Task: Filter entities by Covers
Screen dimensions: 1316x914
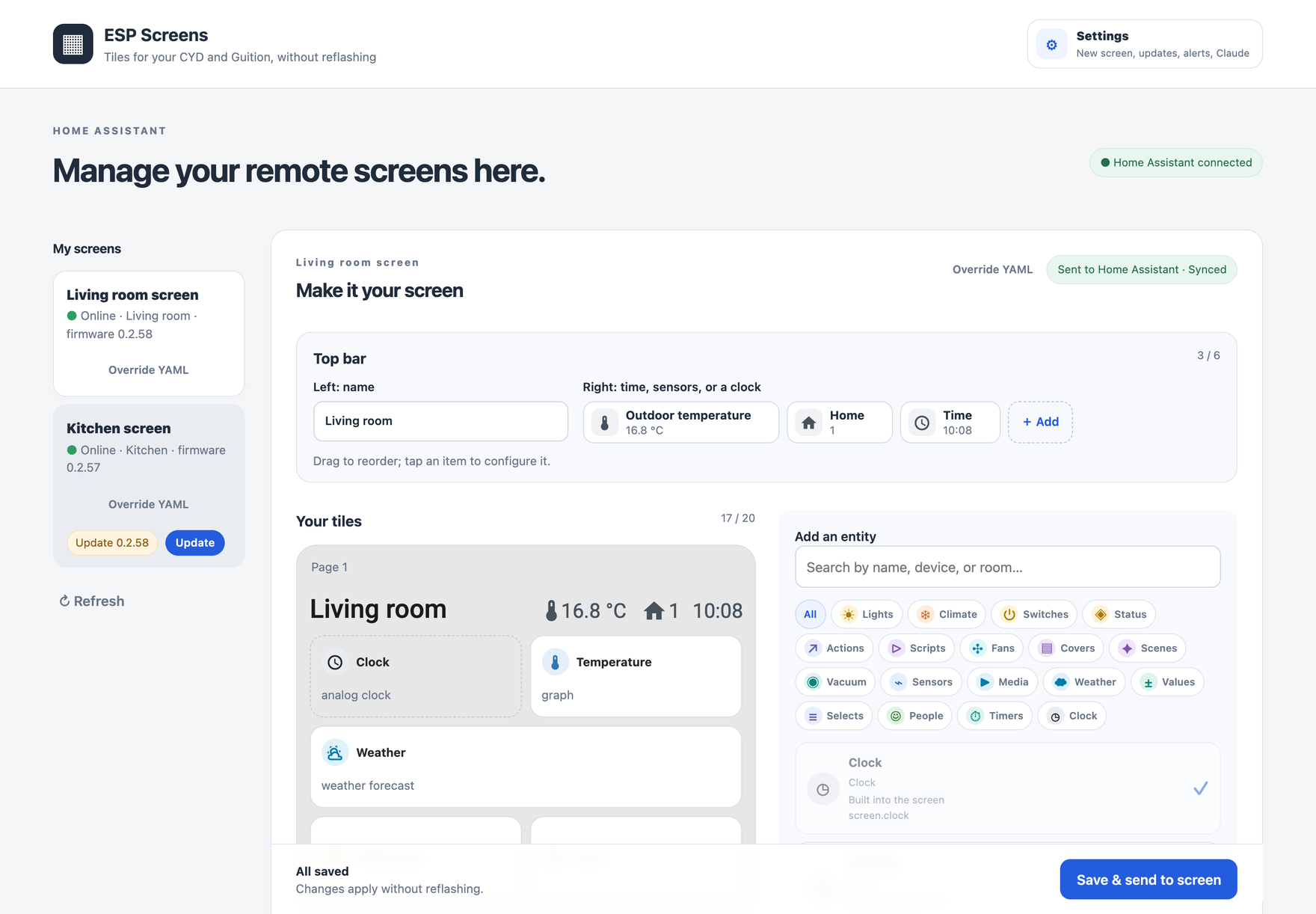Action: coord(1066,648)
